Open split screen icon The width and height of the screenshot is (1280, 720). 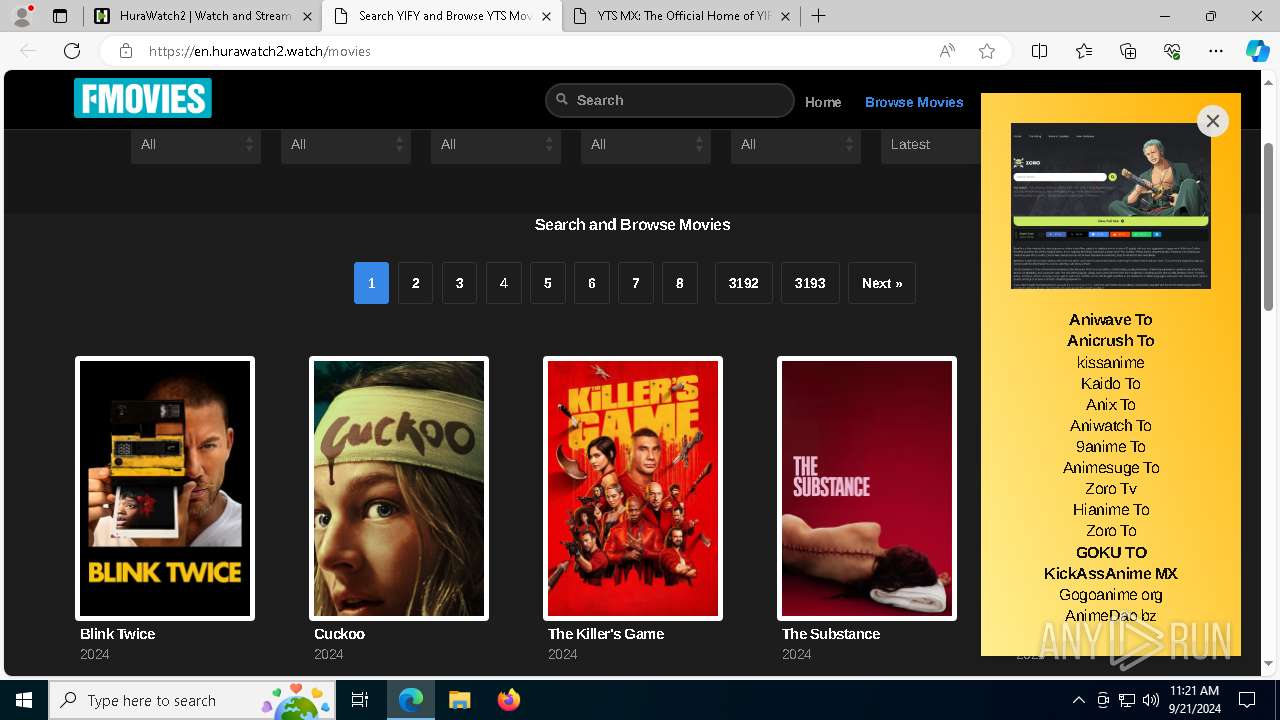click(x=1039, y=51)
